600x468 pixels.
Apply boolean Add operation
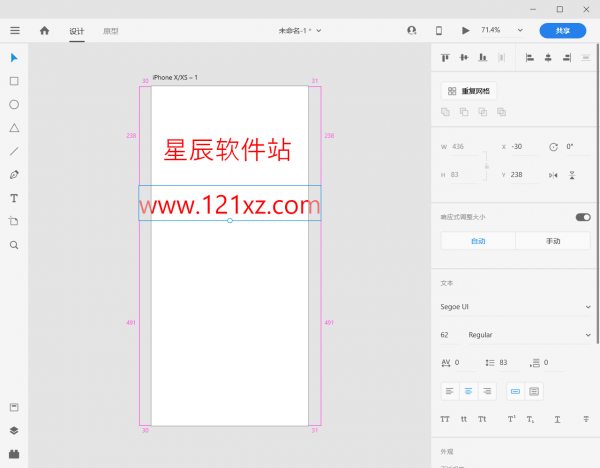tap(445, 112)
